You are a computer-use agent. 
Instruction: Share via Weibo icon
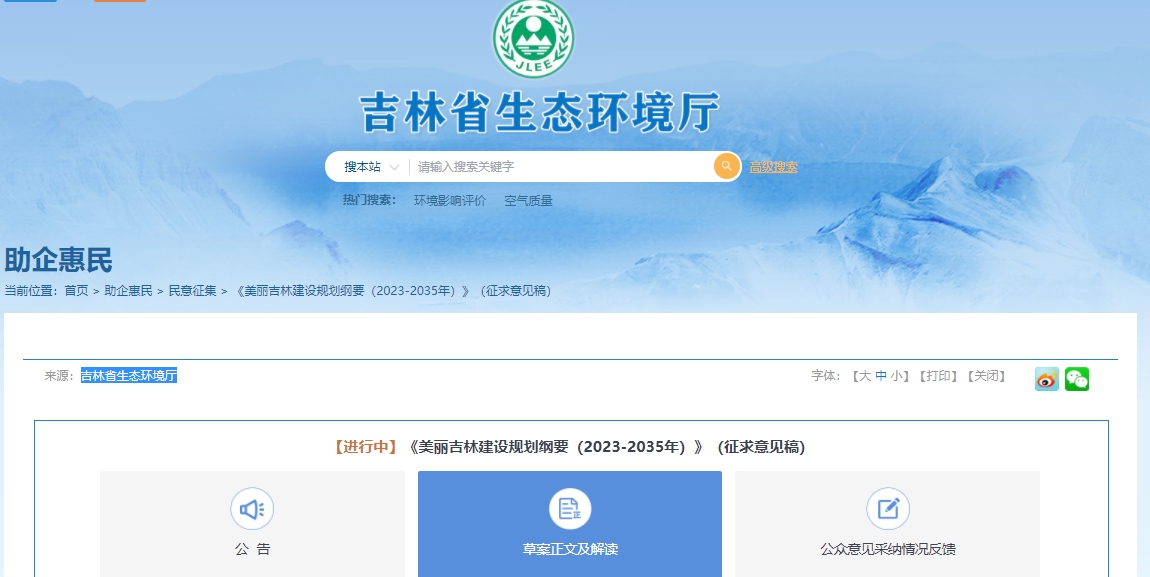tap(1047, 379)
